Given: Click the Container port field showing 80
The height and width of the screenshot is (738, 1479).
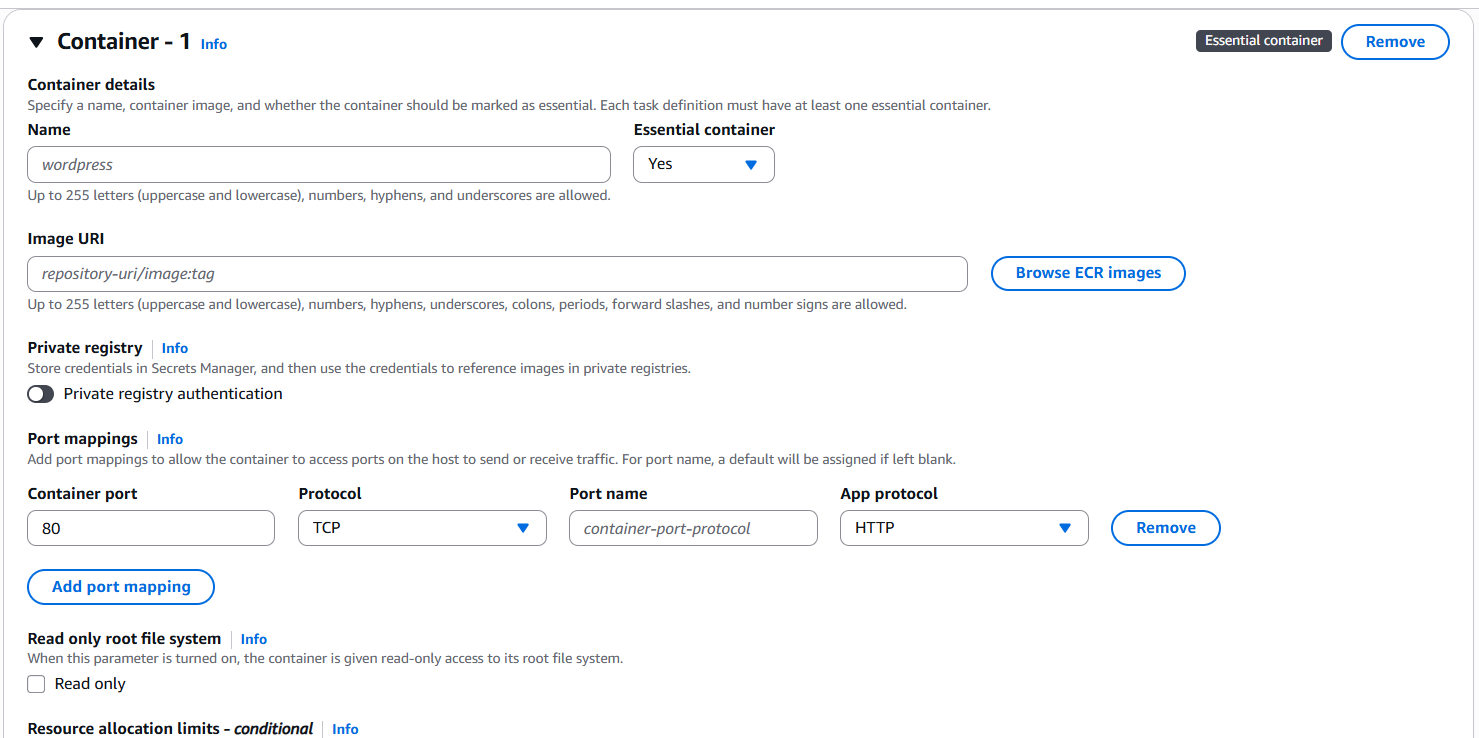Looking at the screenshot, I should tap(150, 528).
